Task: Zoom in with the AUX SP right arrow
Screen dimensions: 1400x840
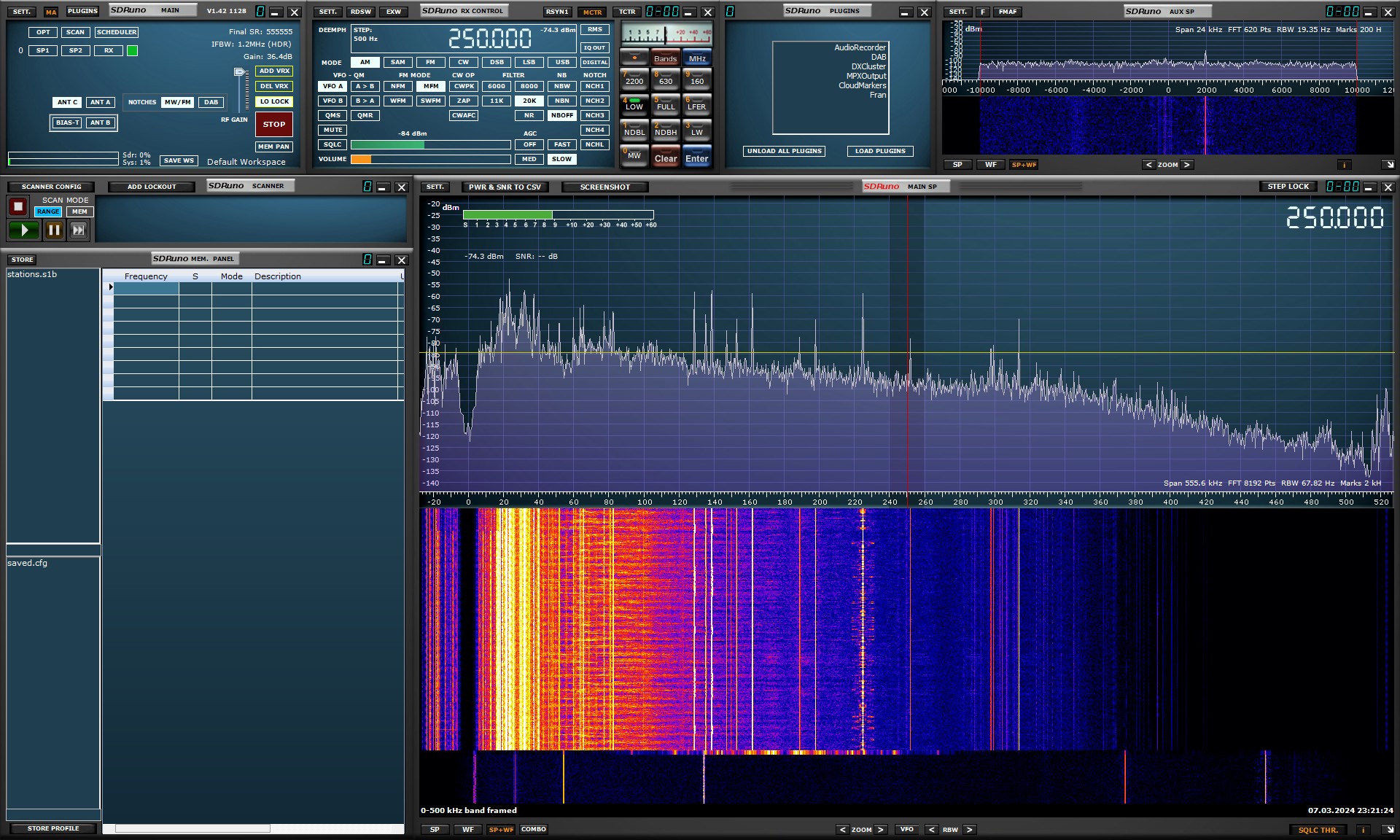Action: click(x=1187, y=165)
